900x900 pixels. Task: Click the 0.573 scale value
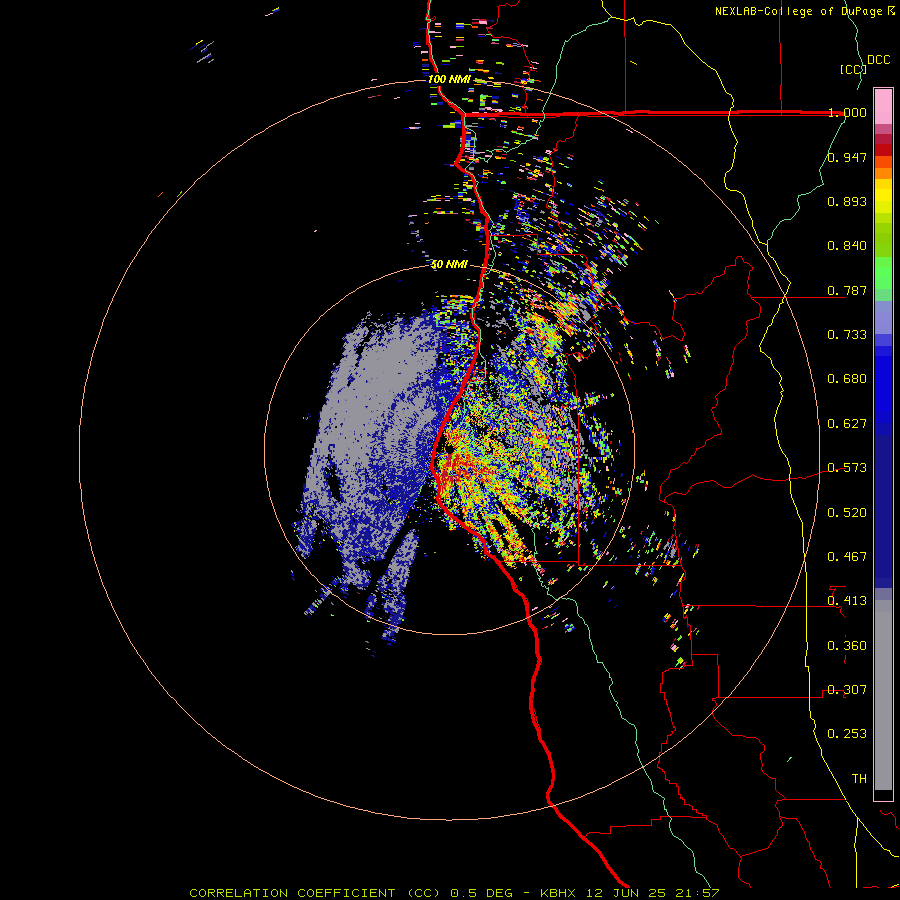pyautogui.click(x=847, y=468)
